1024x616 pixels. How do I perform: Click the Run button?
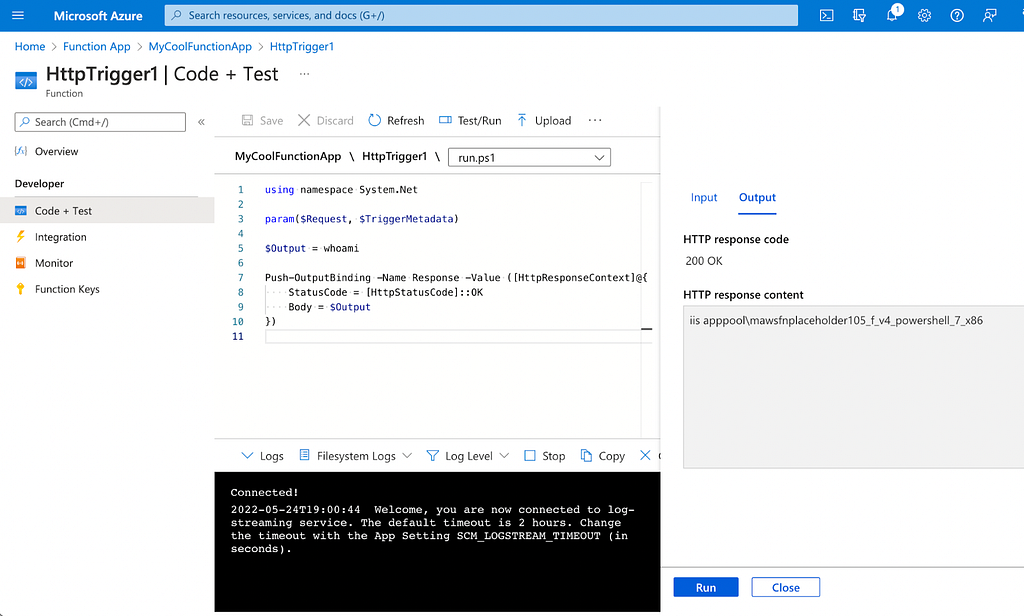(706, 587)
